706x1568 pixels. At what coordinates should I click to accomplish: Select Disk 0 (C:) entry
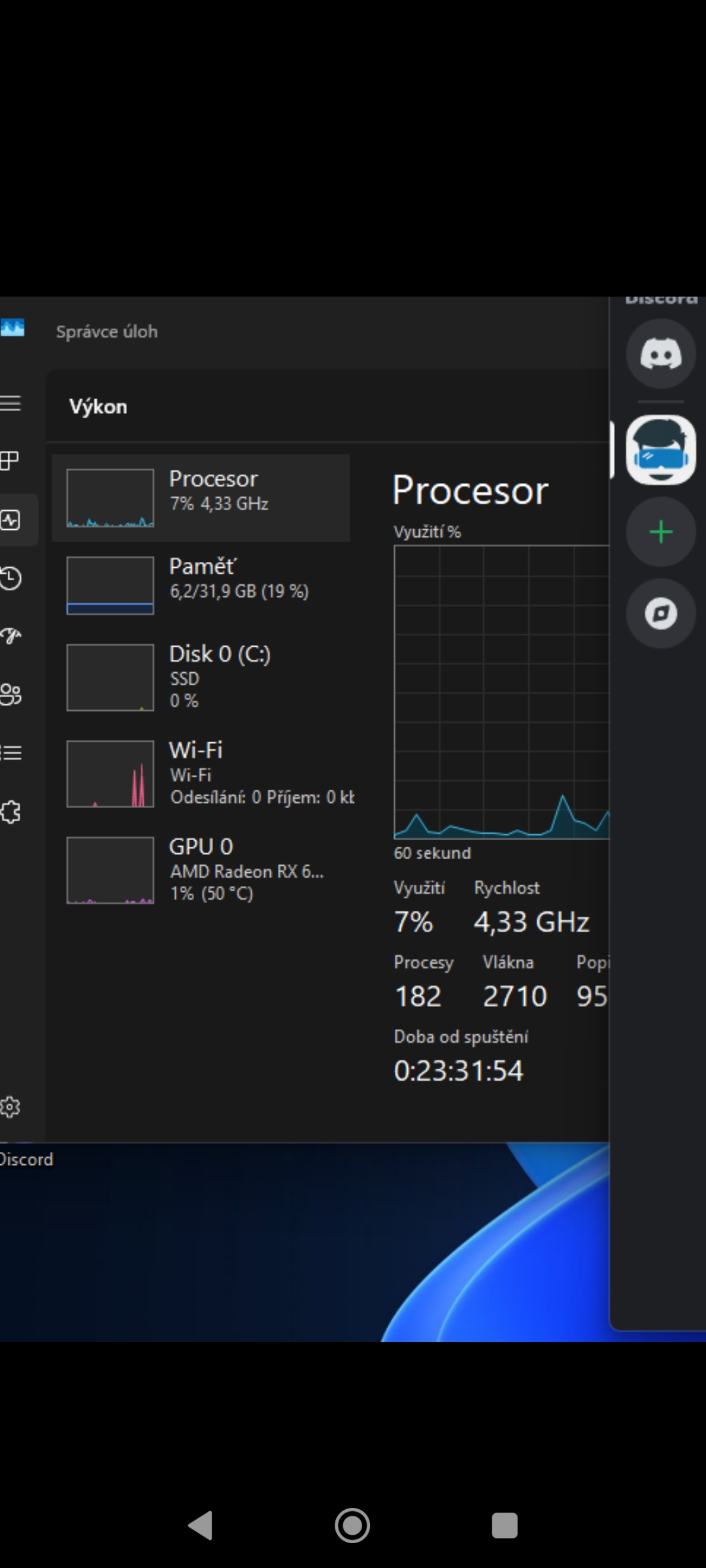(x=201, y=677)
